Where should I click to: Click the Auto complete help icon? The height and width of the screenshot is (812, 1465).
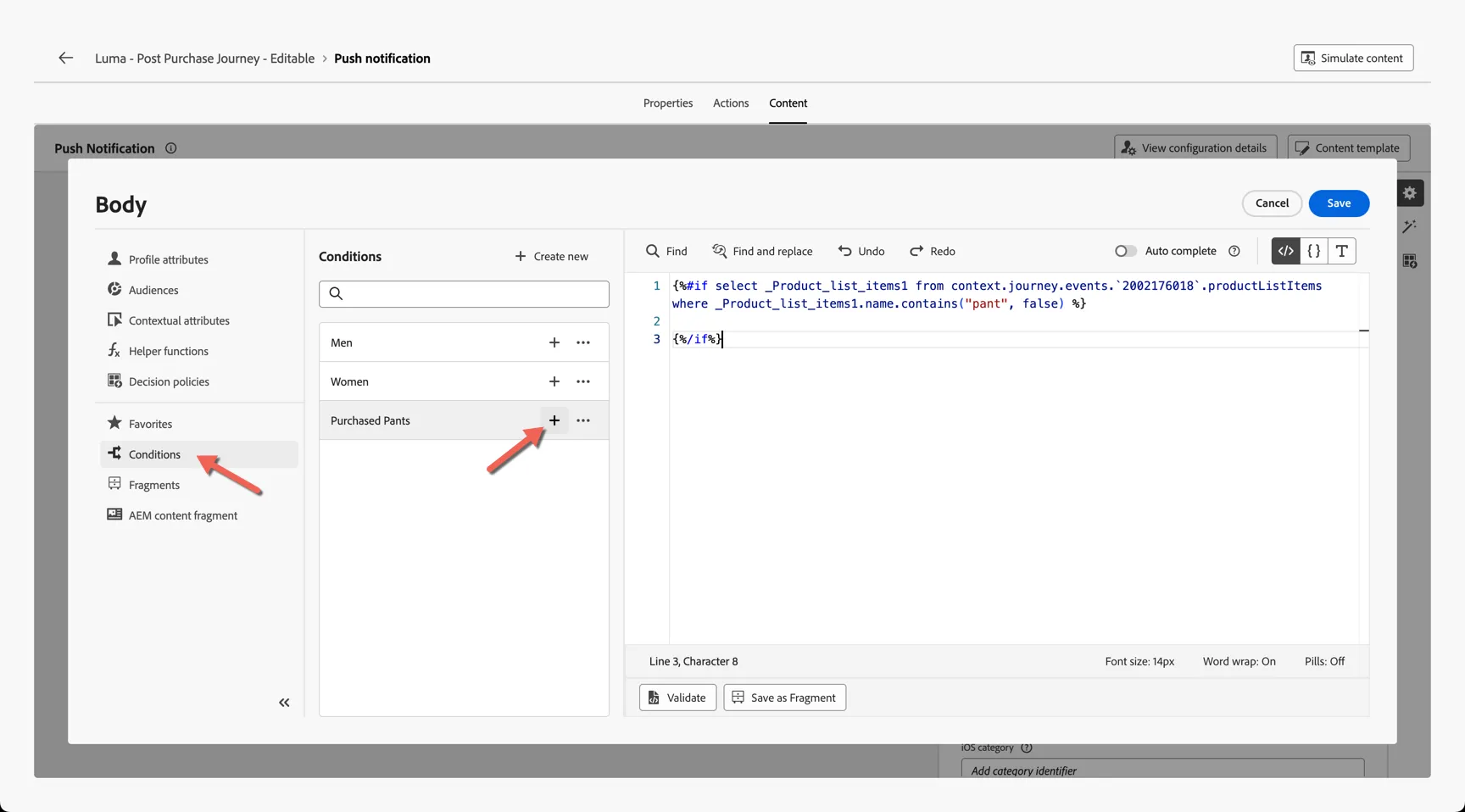pos(1234,251)
